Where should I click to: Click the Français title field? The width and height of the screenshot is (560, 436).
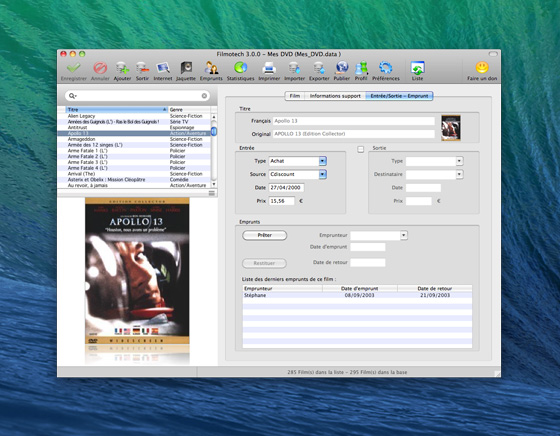coord(354,121)
